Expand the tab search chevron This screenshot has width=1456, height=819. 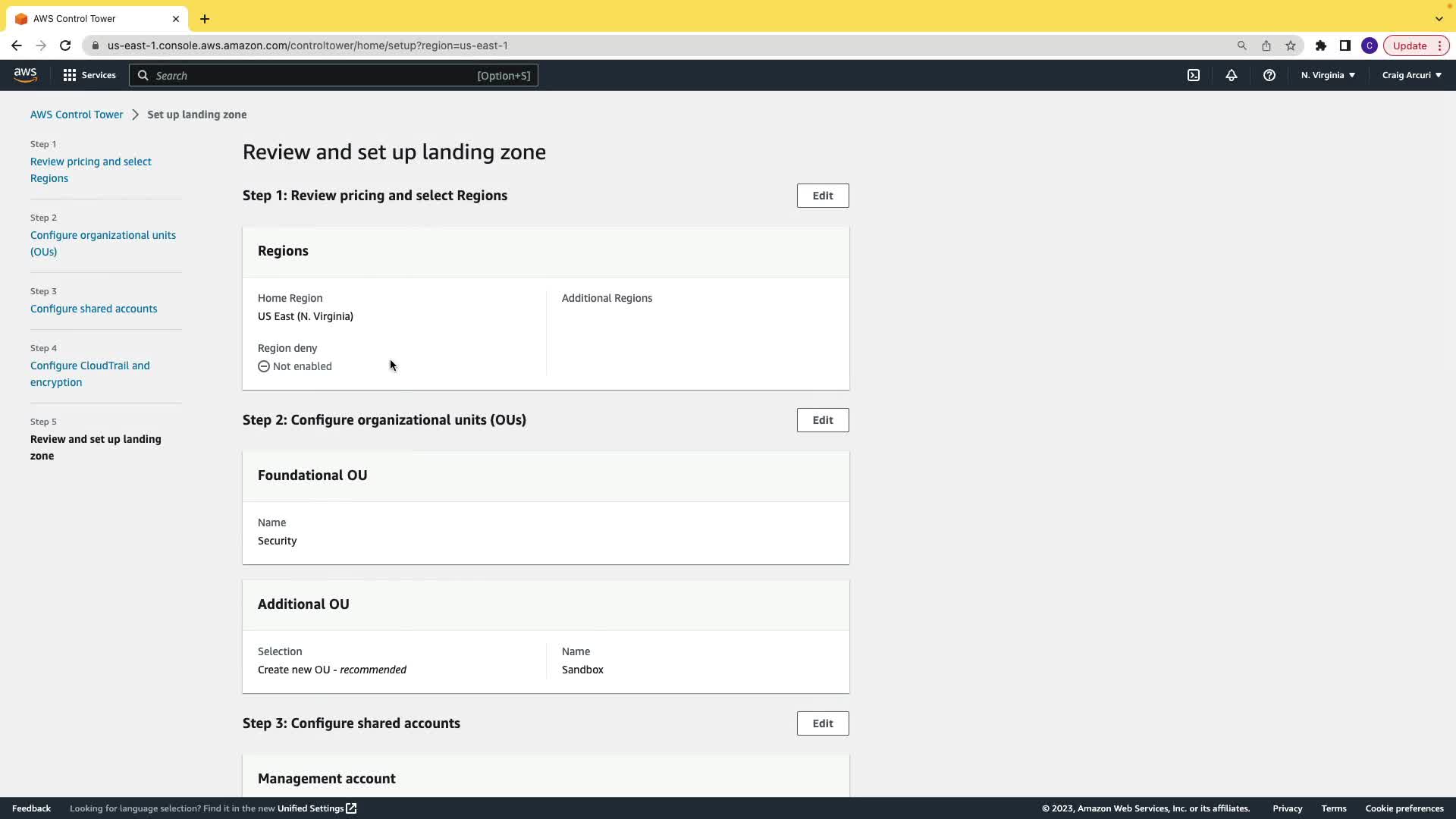click(x=1439, y=19)
